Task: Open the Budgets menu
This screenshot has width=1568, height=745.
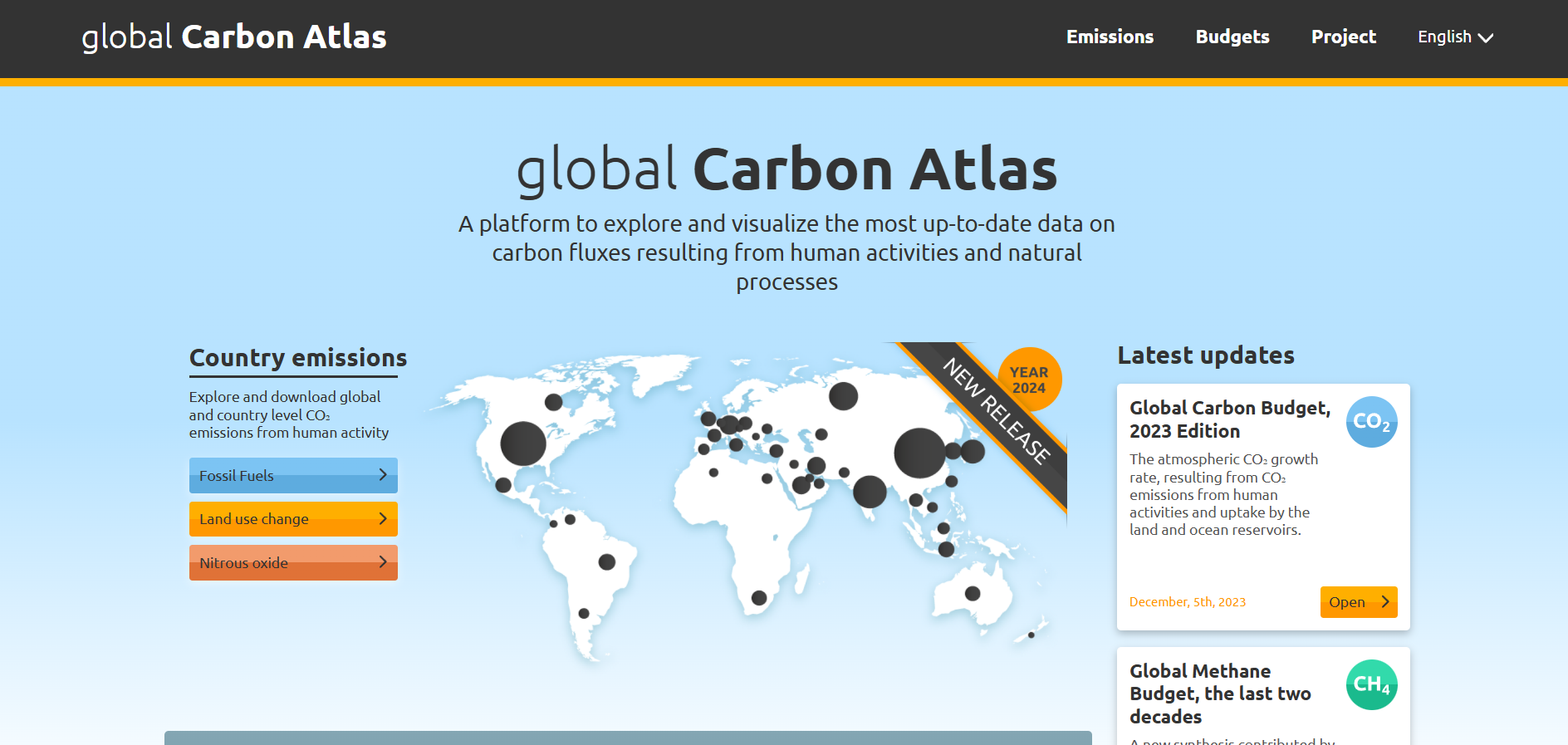Action: click(1232, 37)
